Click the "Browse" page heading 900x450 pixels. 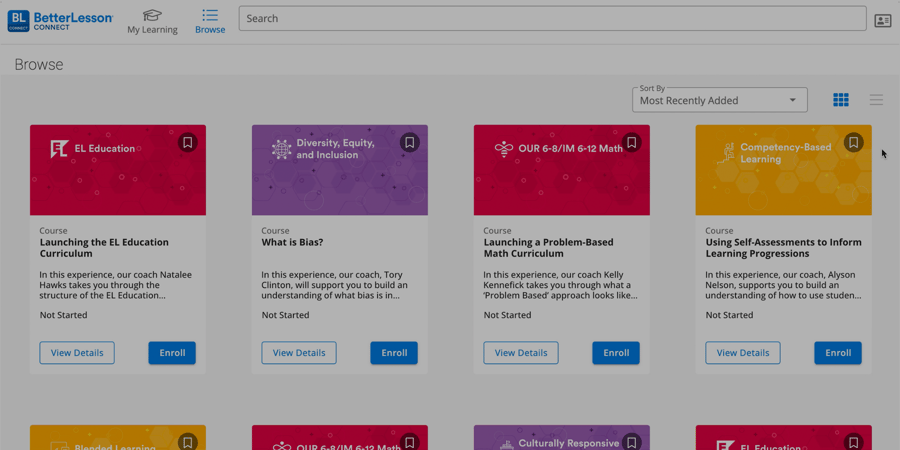coord(39,64)
